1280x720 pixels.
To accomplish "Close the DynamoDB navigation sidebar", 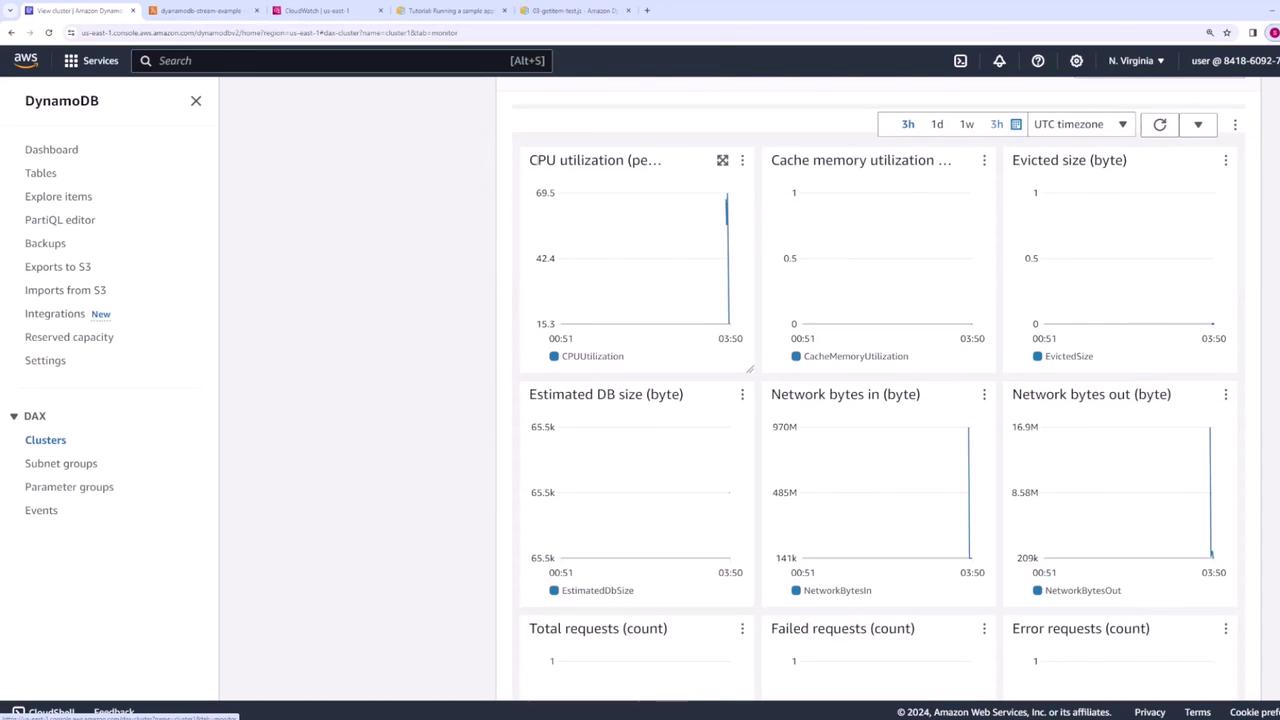I will point(196,101).
